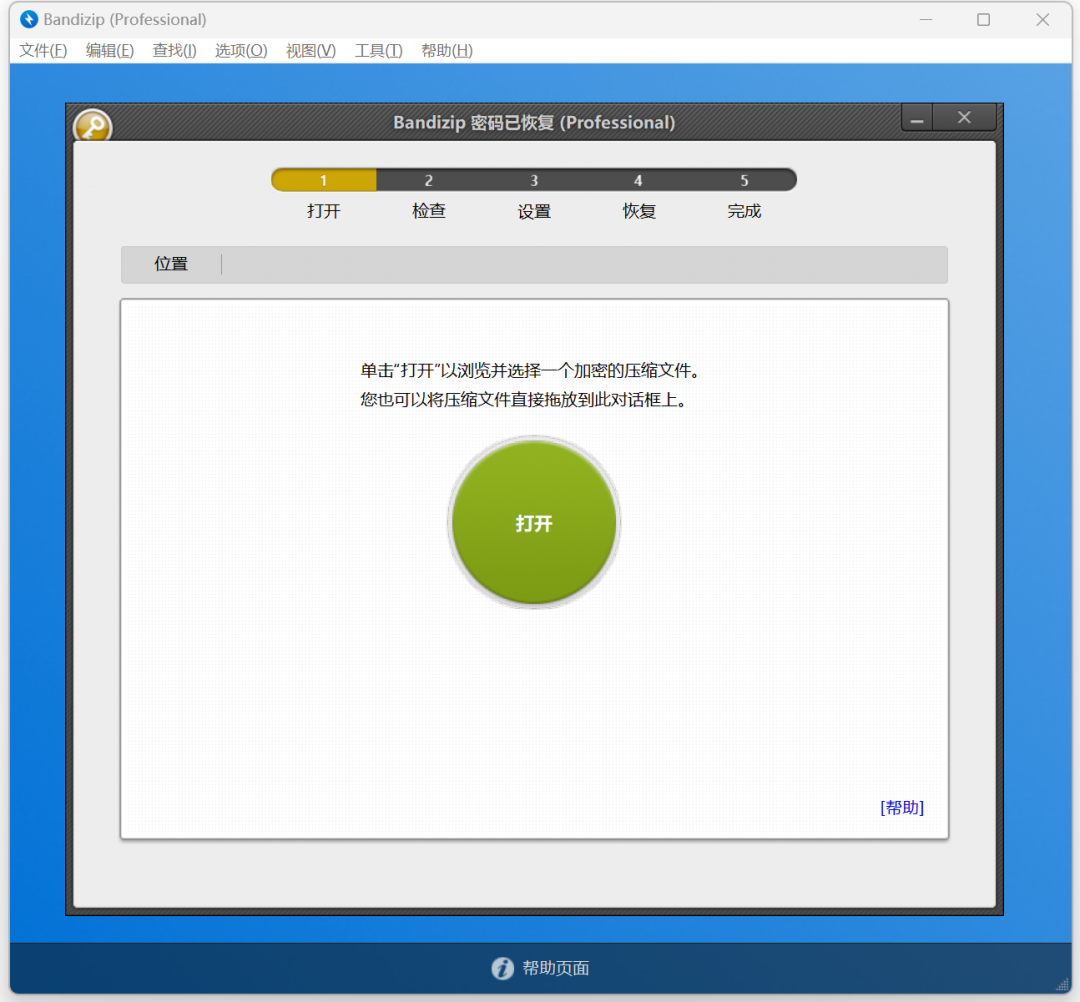Click the 恢复 step label

(x=638, y=211)
